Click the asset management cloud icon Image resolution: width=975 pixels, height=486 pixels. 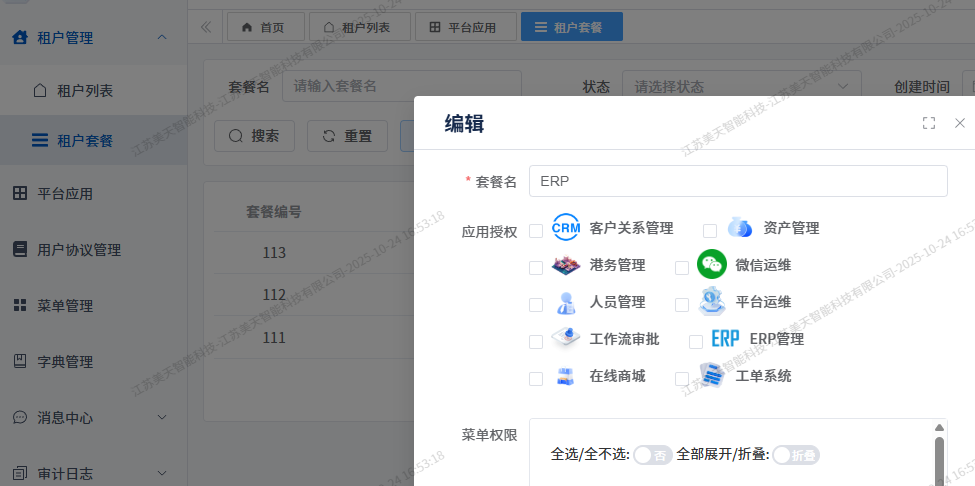(739, 228)
